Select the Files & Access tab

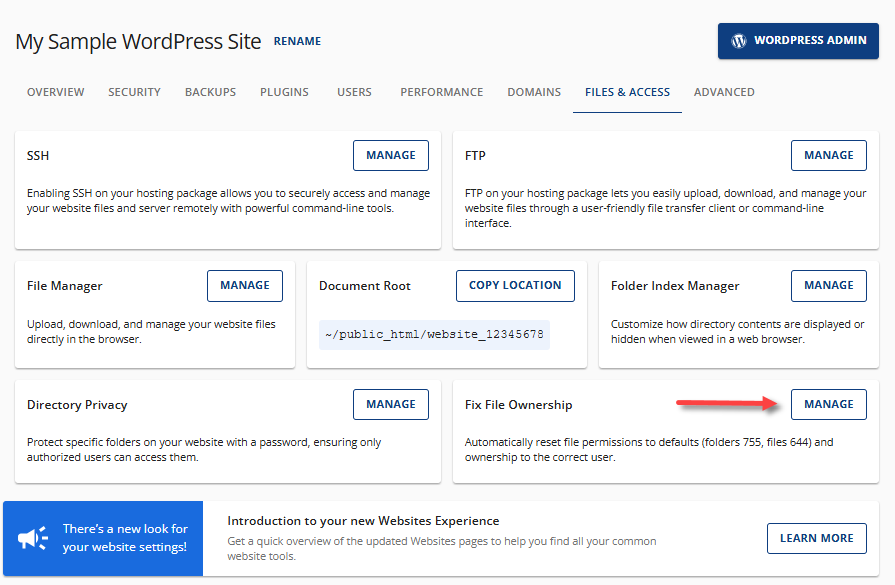(x=627, y=92)
